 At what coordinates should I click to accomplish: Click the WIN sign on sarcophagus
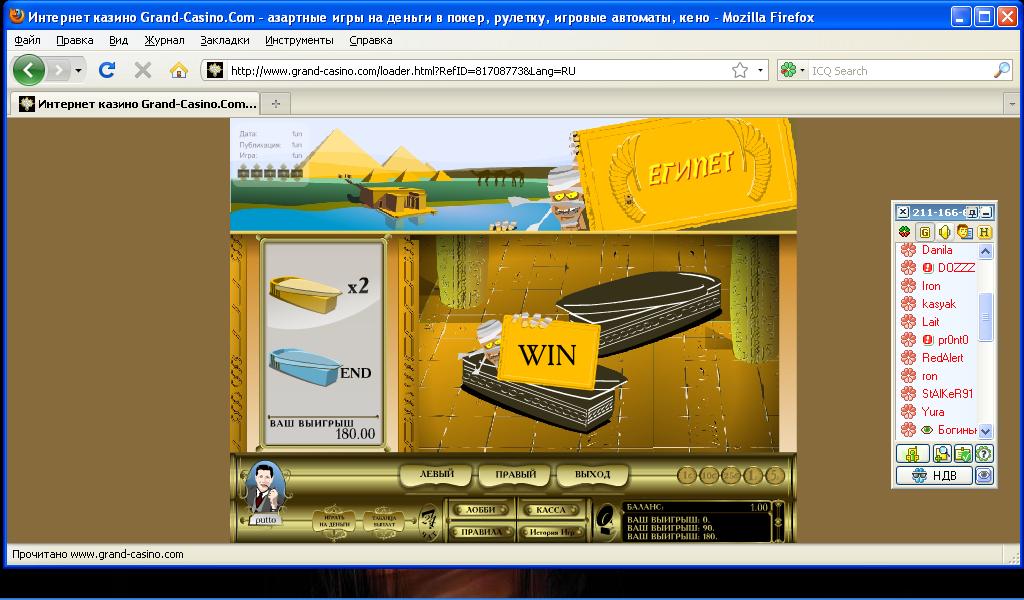click(x=547, y=355)
